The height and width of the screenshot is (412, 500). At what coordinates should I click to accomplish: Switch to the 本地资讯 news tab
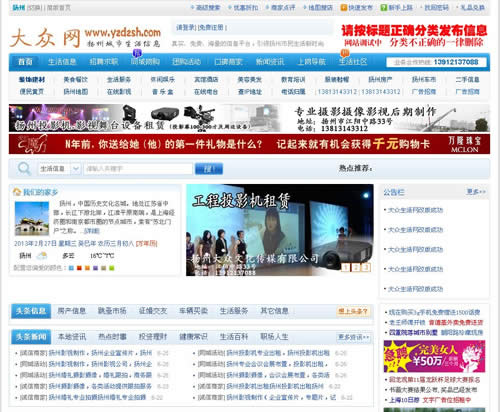tap(72, 337)
